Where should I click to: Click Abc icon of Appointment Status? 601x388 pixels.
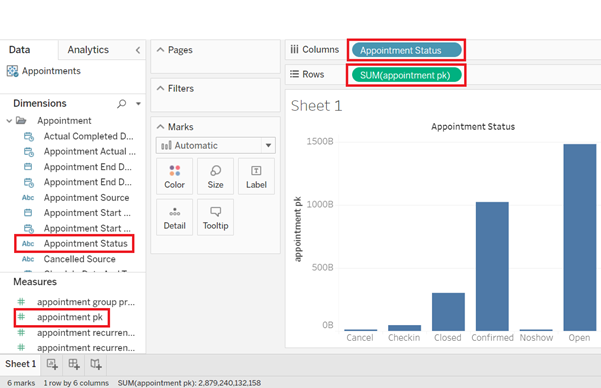pyautogui.click(x=28, y=243)
